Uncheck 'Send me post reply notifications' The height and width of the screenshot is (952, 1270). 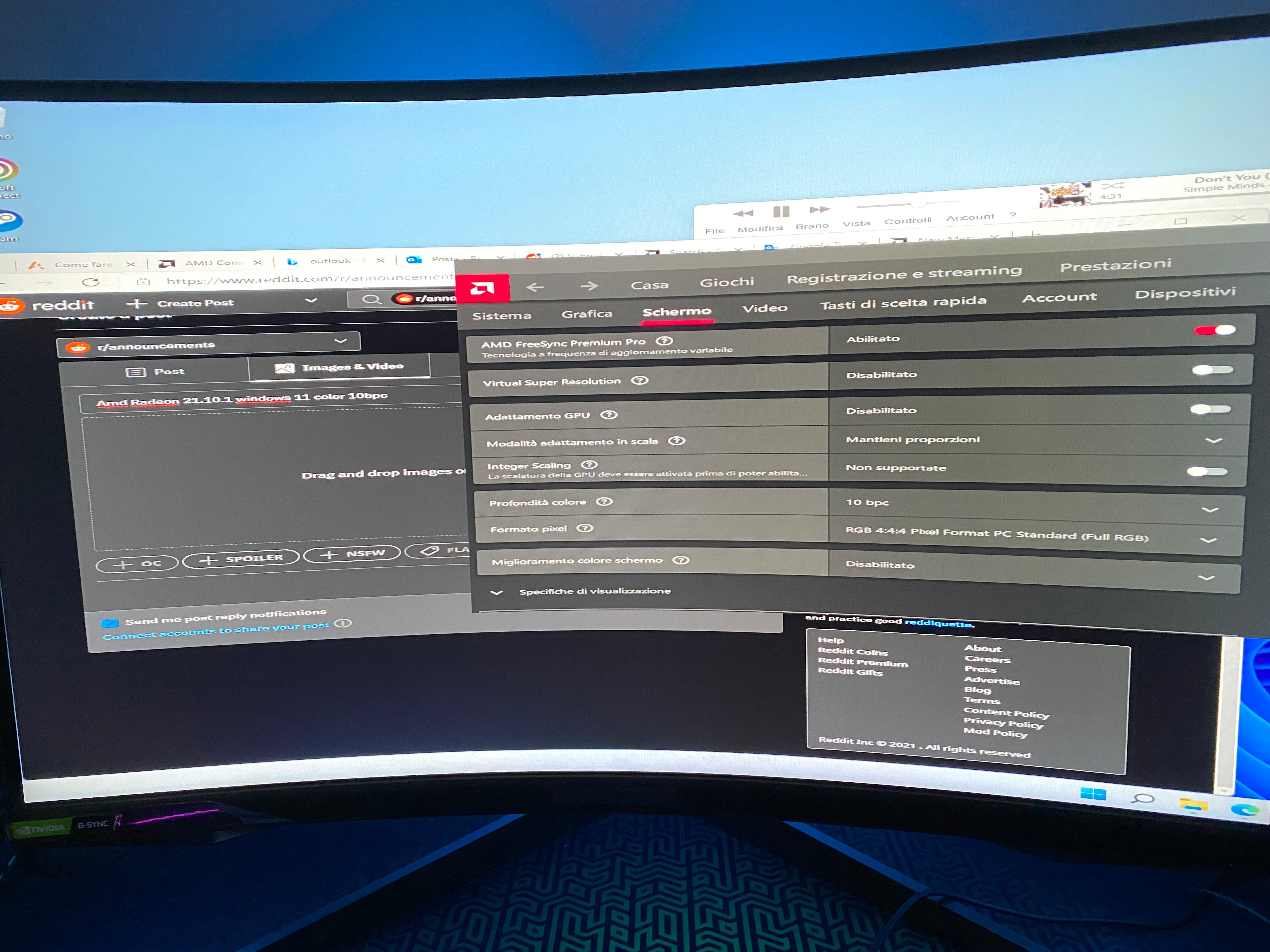point(110,623)
